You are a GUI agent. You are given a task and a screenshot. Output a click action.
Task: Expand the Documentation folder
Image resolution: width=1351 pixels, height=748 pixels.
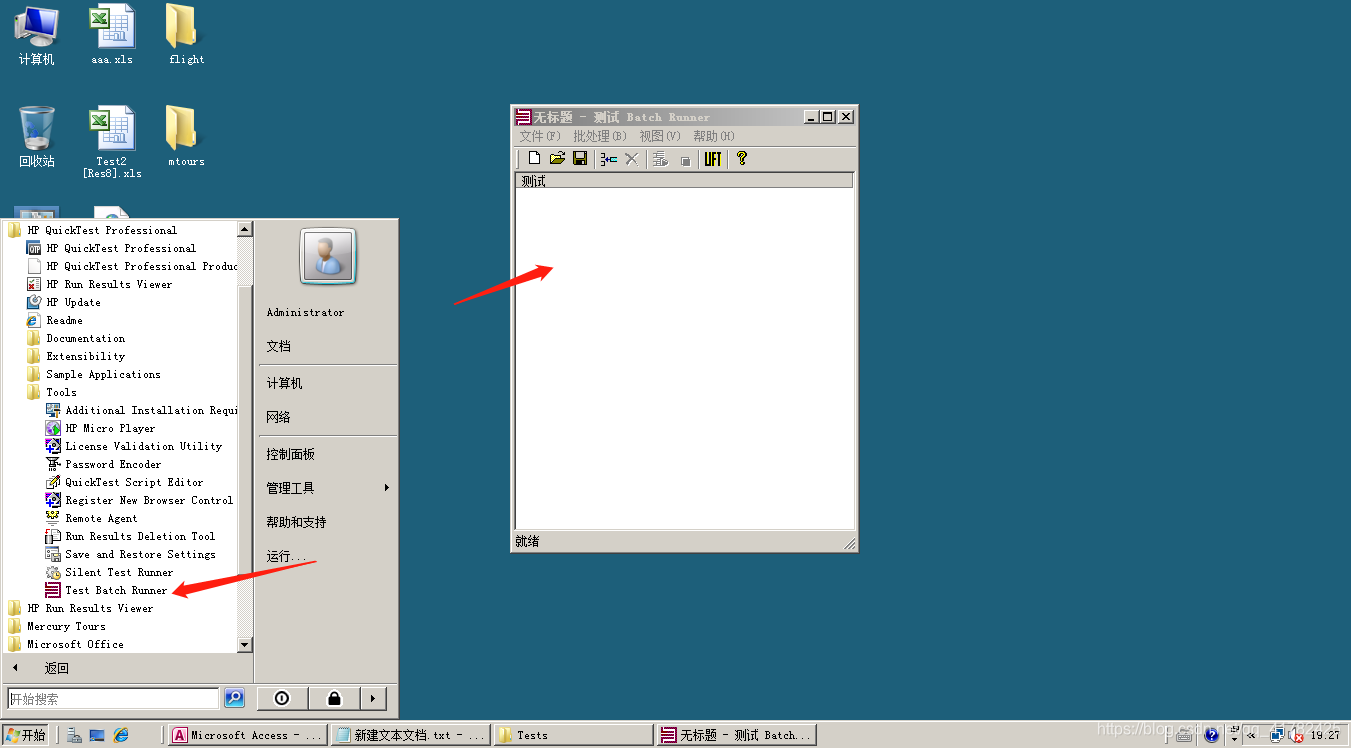pos(75,338)
